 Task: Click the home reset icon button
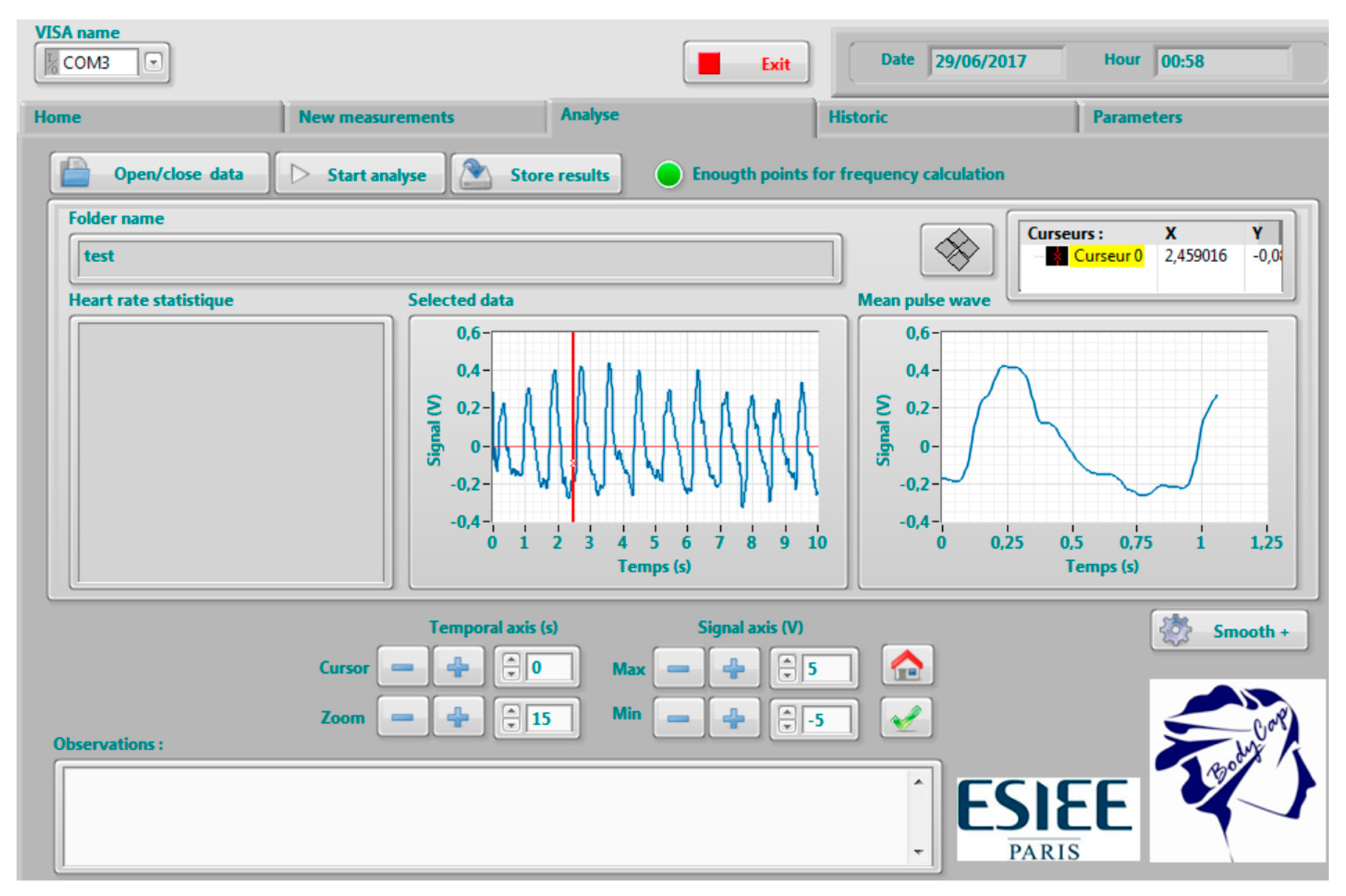pos(907,666)
